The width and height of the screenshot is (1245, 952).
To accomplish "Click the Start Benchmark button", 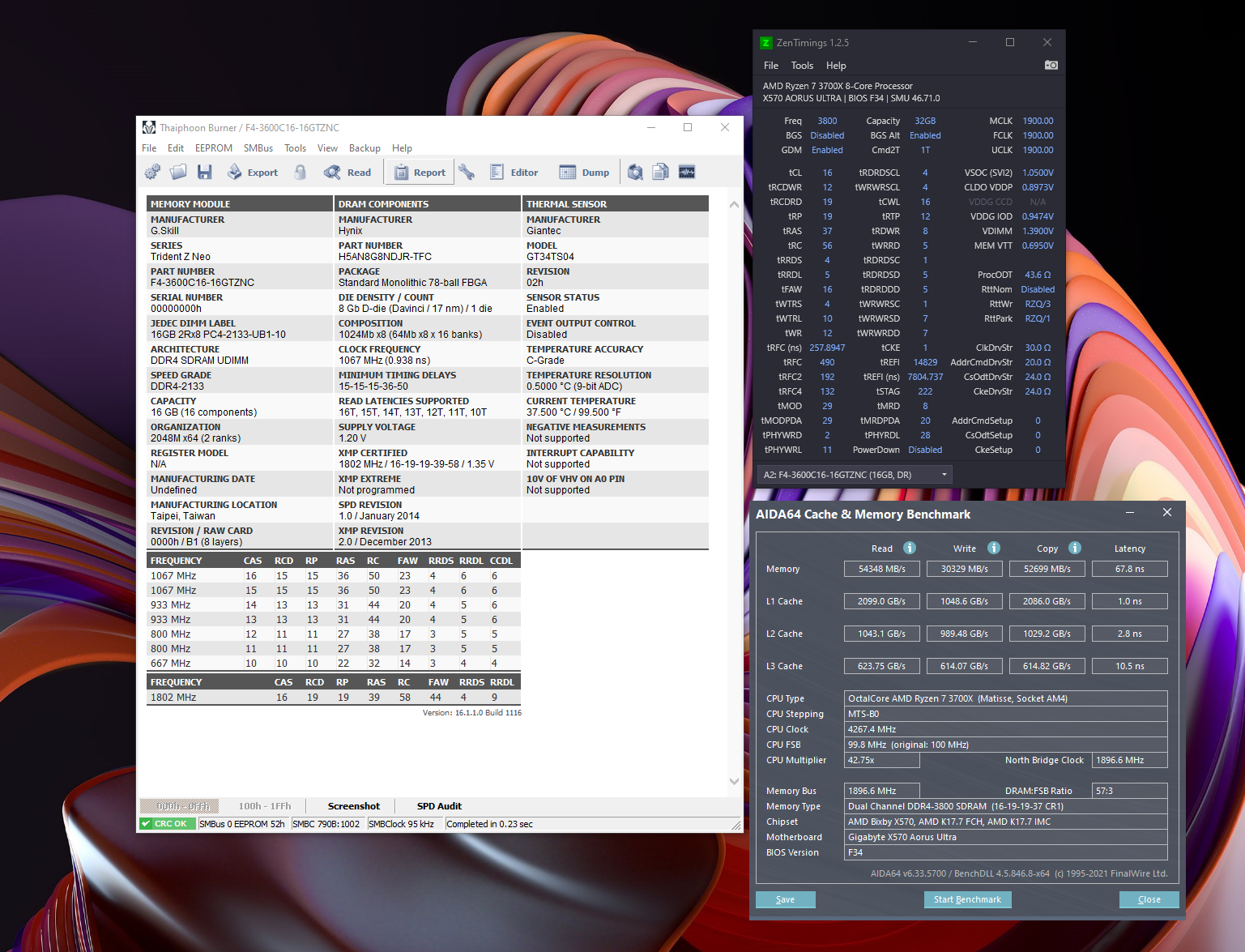I will pyautogui.click(x=967, y=899).
